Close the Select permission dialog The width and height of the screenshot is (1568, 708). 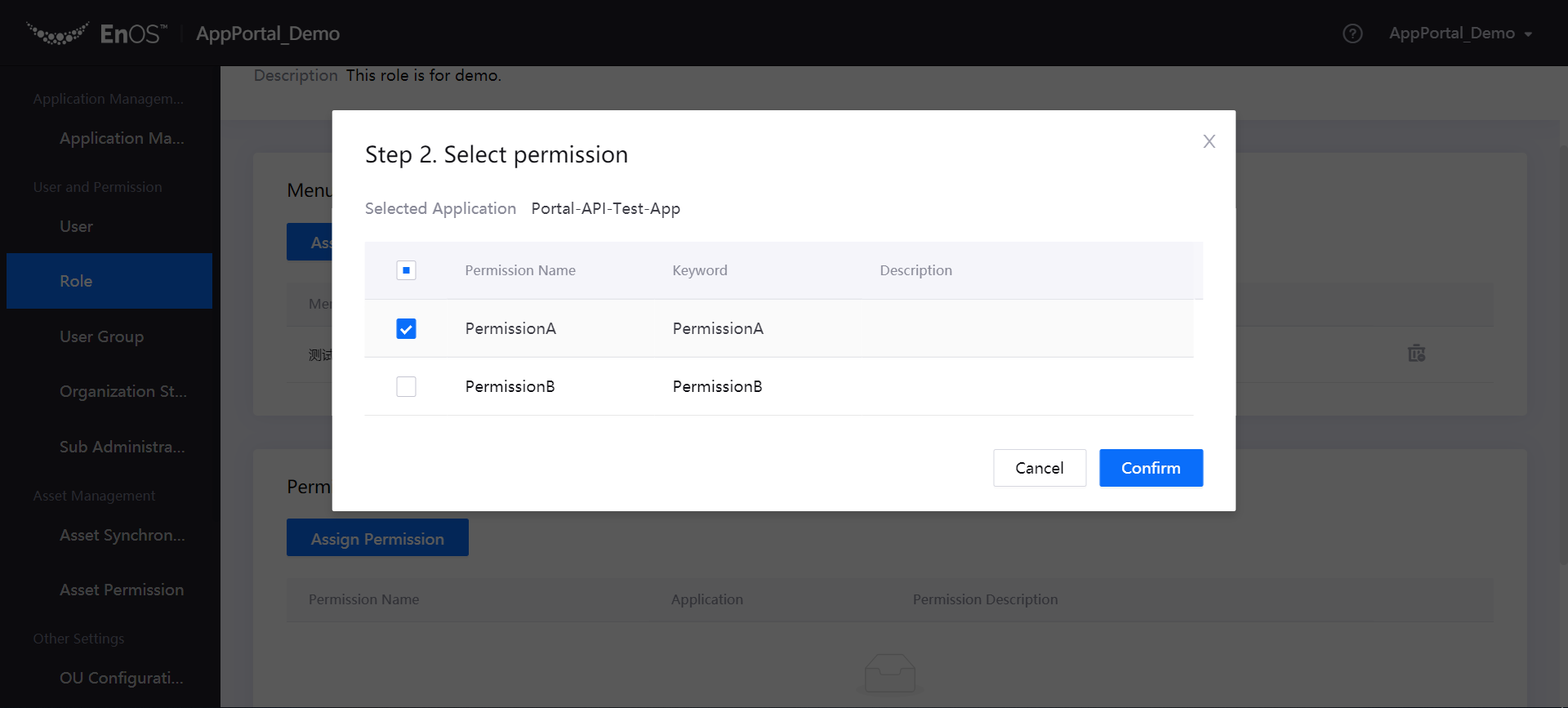pos(1209,141)
